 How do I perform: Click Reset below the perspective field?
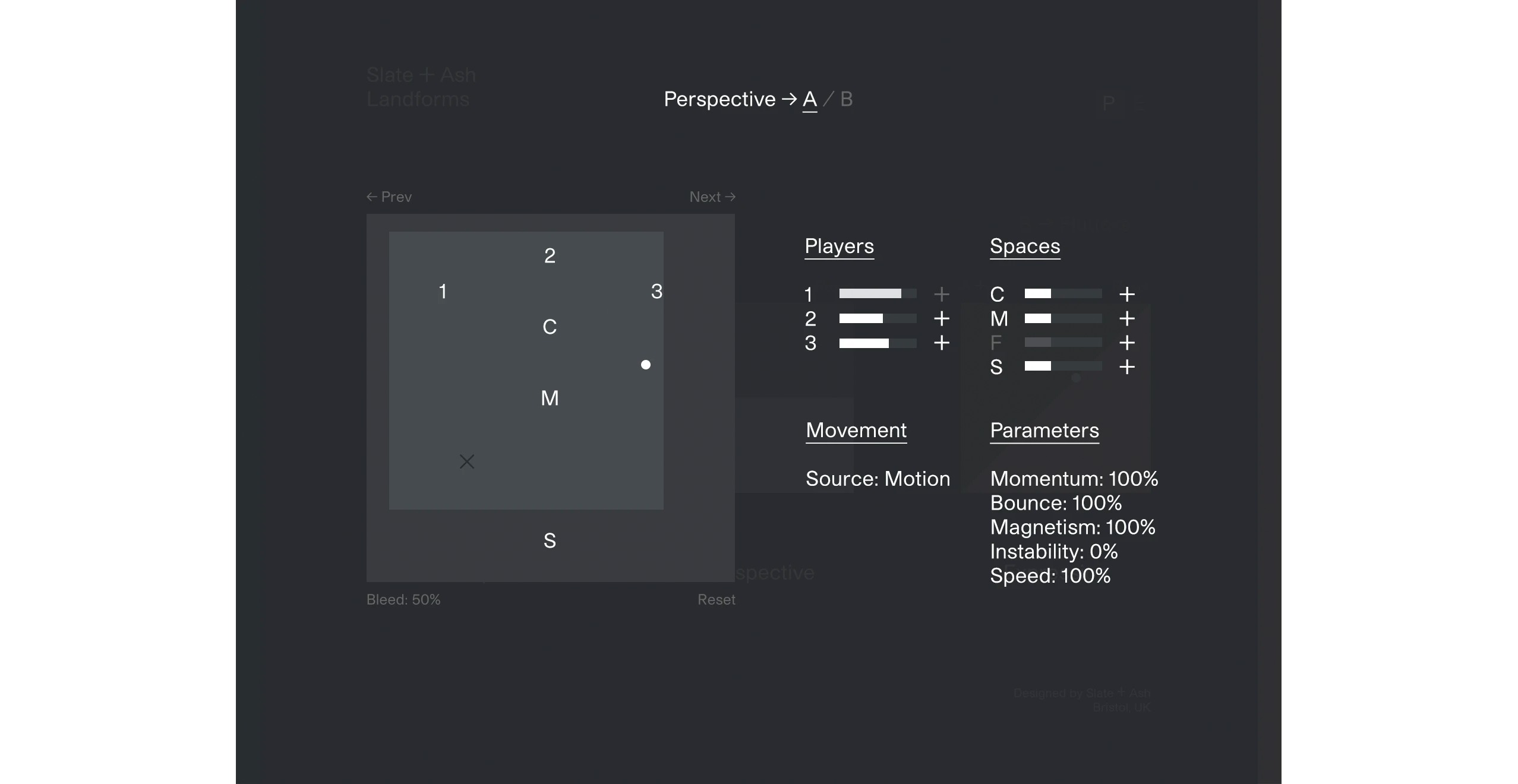coord(716,600)
